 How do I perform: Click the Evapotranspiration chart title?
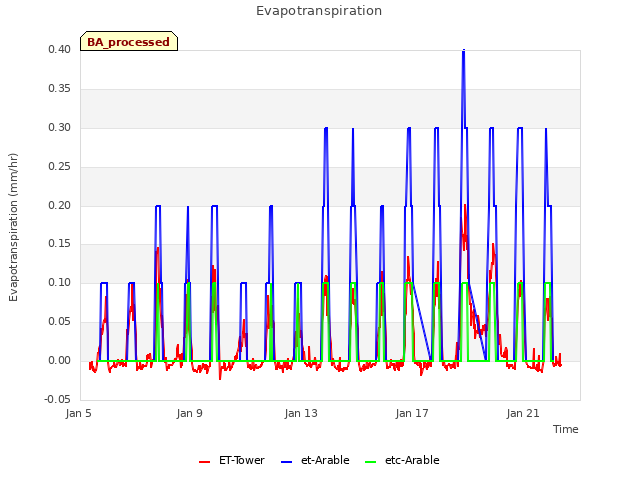click(319, 11)
